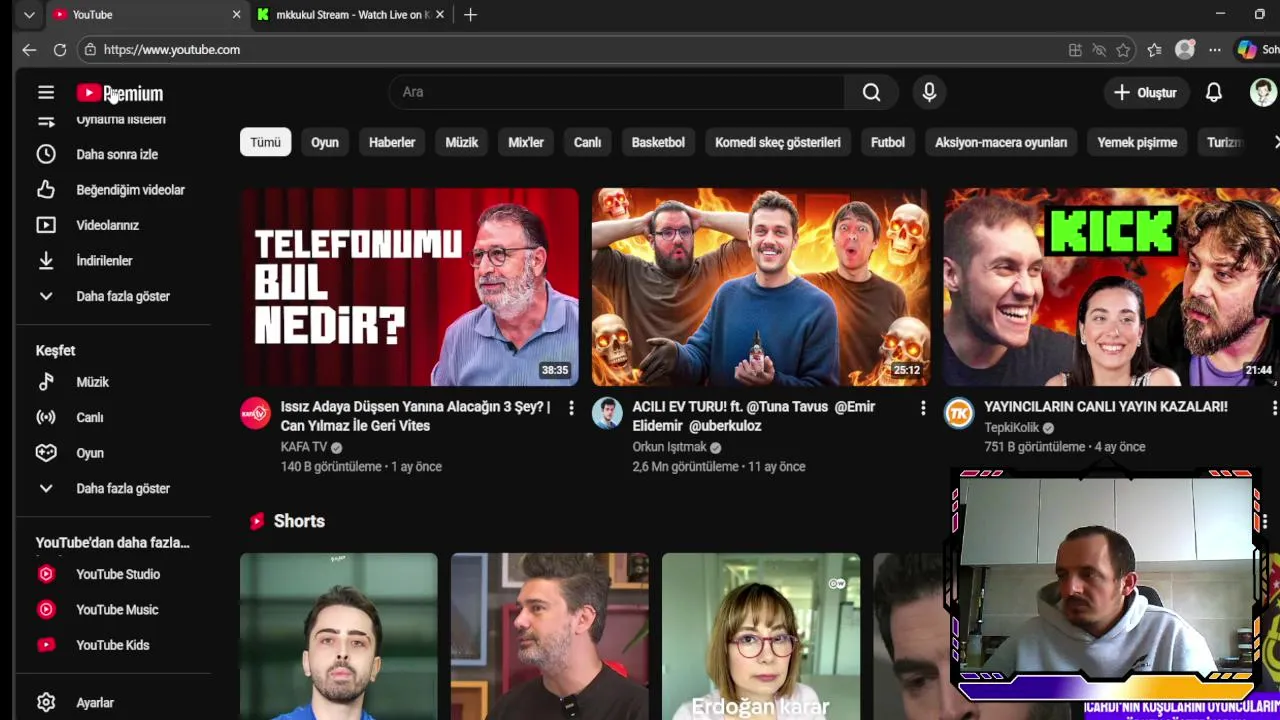Open a new browser tab
The image size is (1280, 720).
(470, 14)
